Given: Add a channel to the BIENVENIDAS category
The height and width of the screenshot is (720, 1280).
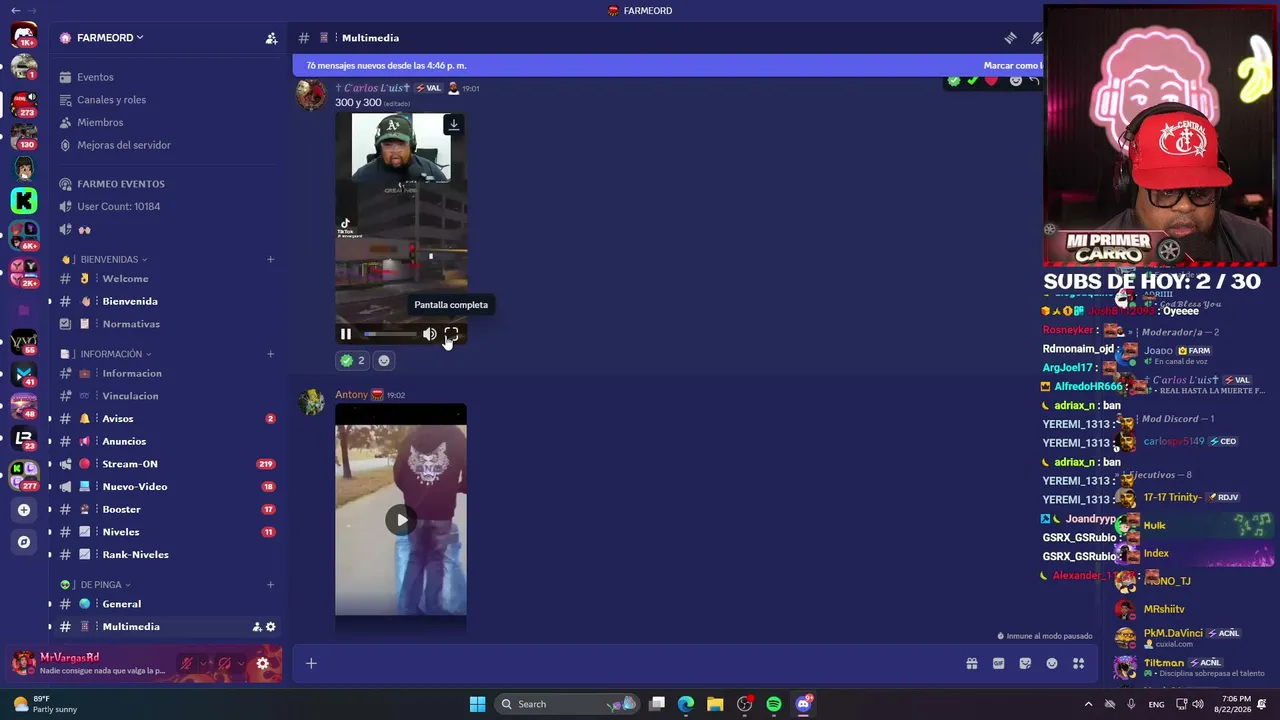Looking at the screenshot, I should (x=270, y=259).
